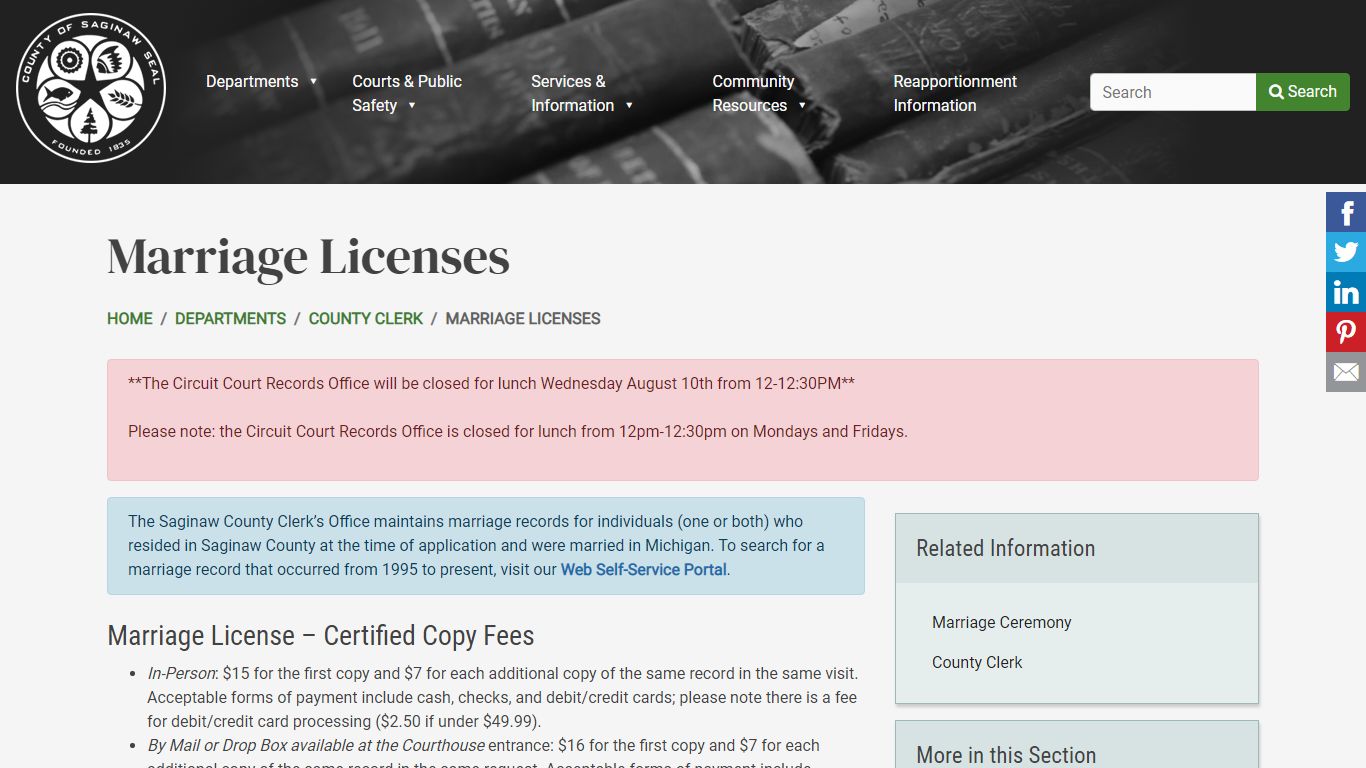Pin page on Pinterest
The image size is (1366, 768).
(1346, 332)
